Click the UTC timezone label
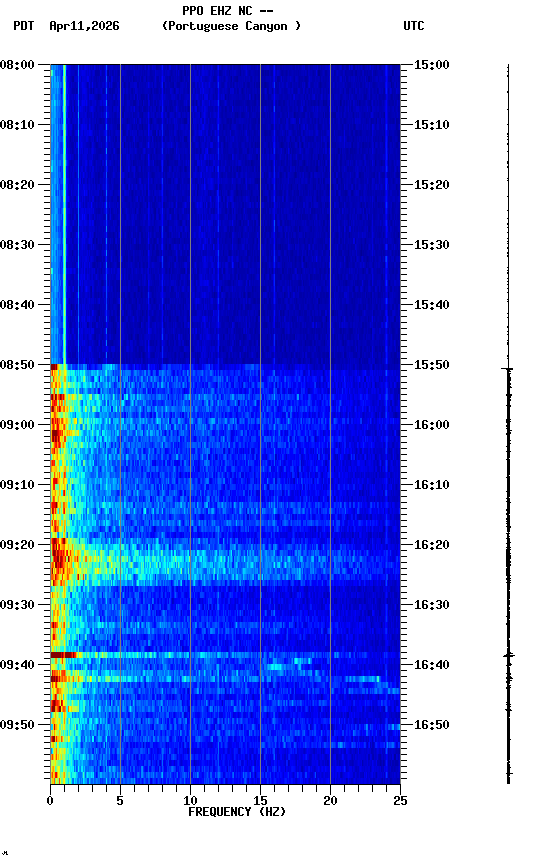Image resolution: width=552 pixels, height=864 pixels. 414,26
